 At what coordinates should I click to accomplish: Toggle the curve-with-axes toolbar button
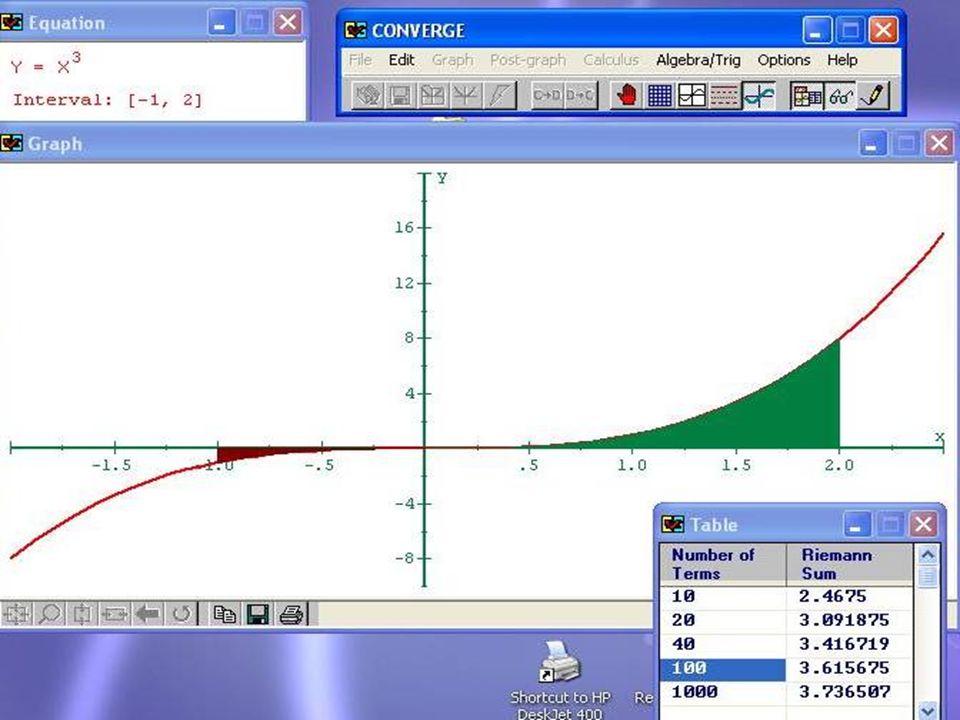[x=759, y=96]
